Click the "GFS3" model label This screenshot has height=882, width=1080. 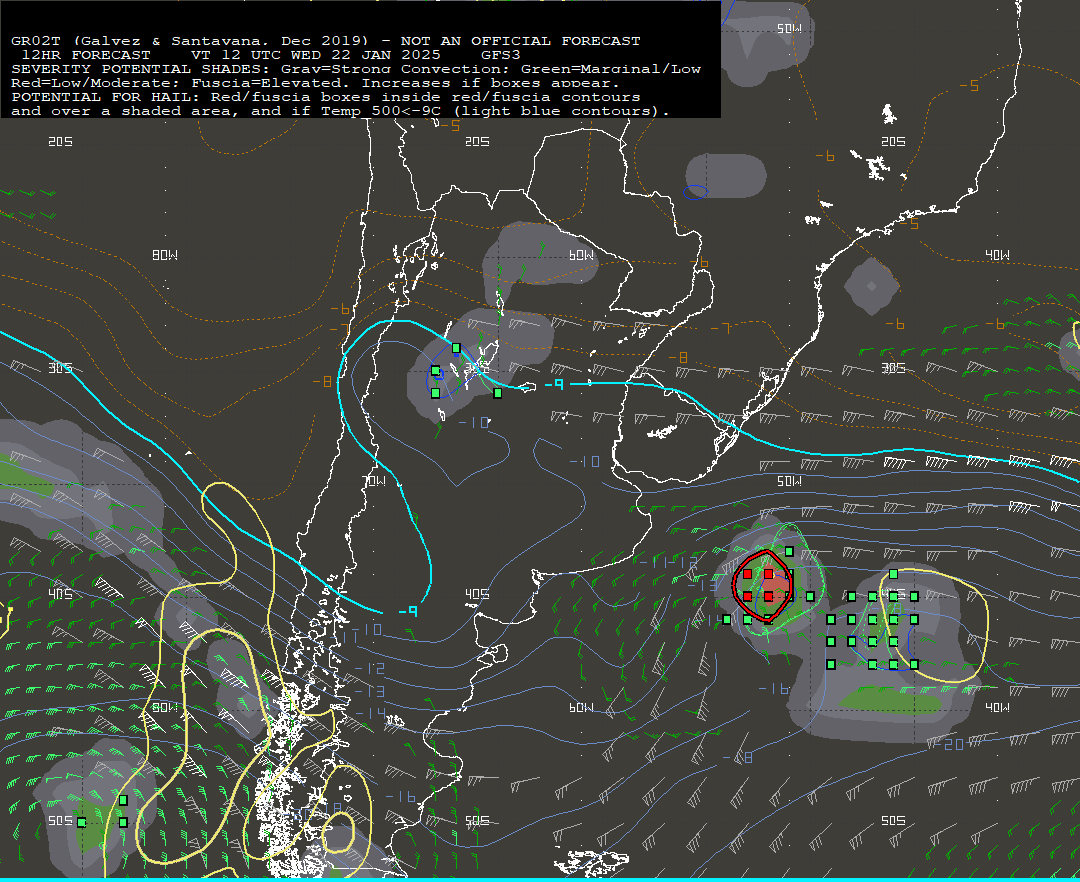501,55
